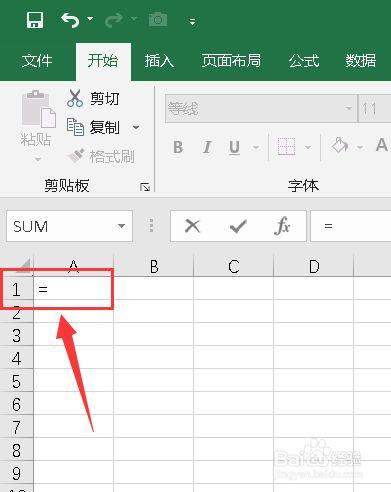Click cell C3
This screenshot has width=391, height=492.
[x=234, y=335]
